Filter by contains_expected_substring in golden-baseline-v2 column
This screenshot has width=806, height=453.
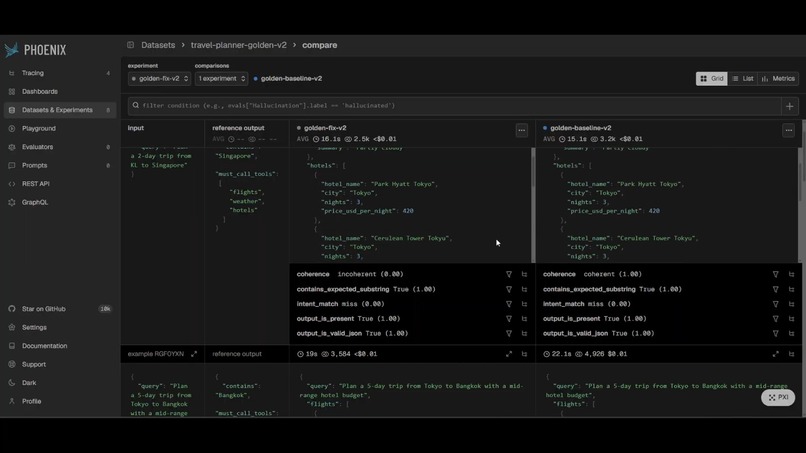[x=775, y=289]
